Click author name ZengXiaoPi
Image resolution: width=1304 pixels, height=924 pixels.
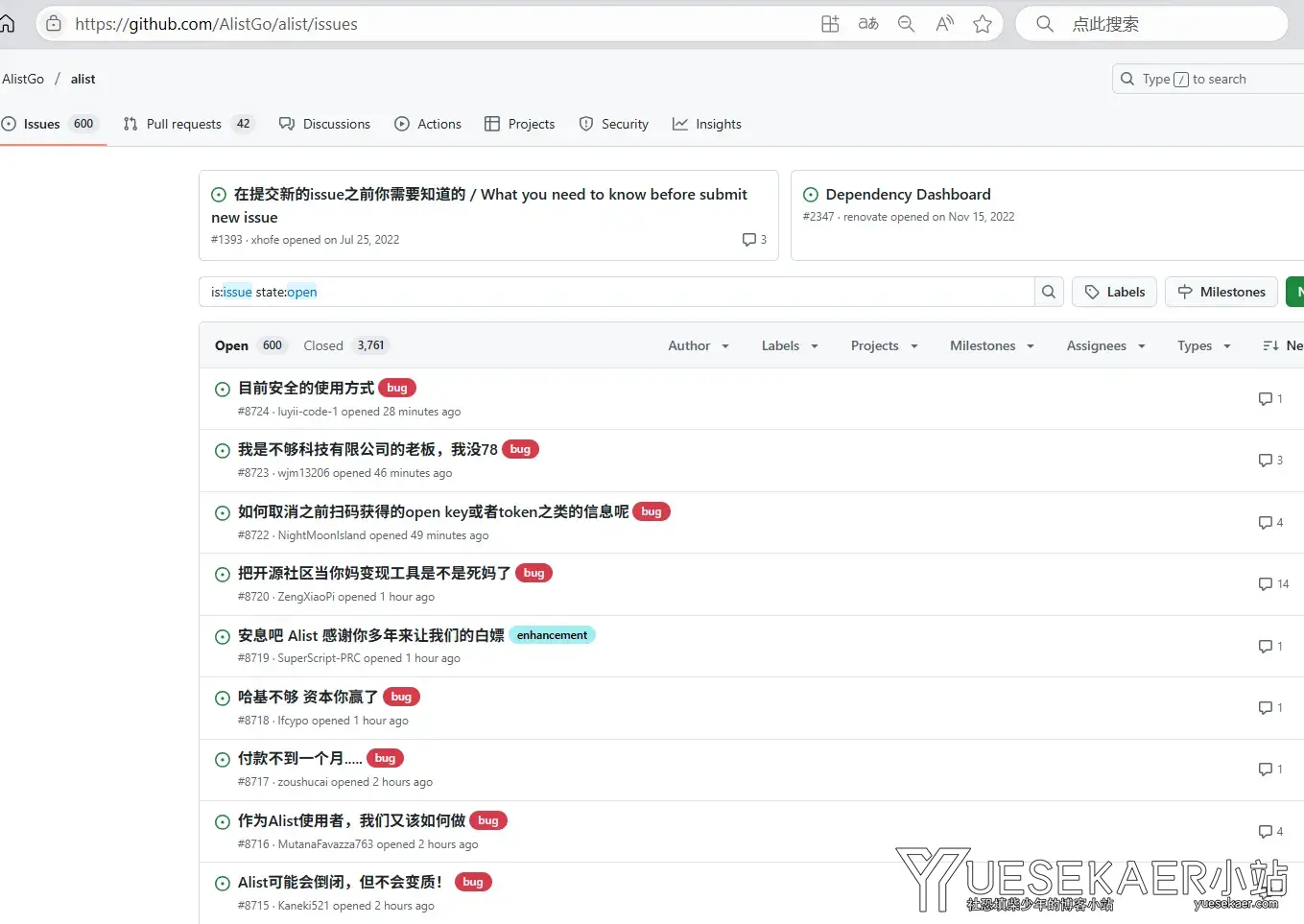[x=306, y=597]
